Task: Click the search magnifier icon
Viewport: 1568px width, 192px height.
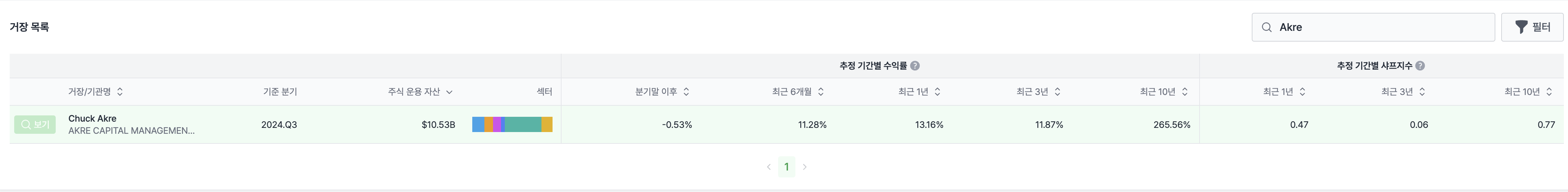Action: click(1267, 27)
